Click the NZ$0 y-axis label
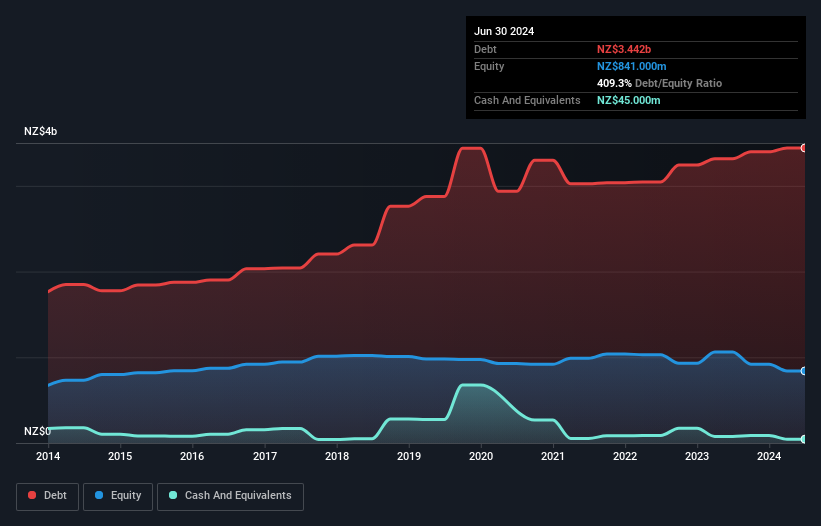This screenshot has height=526, width=821. point(37,431)
